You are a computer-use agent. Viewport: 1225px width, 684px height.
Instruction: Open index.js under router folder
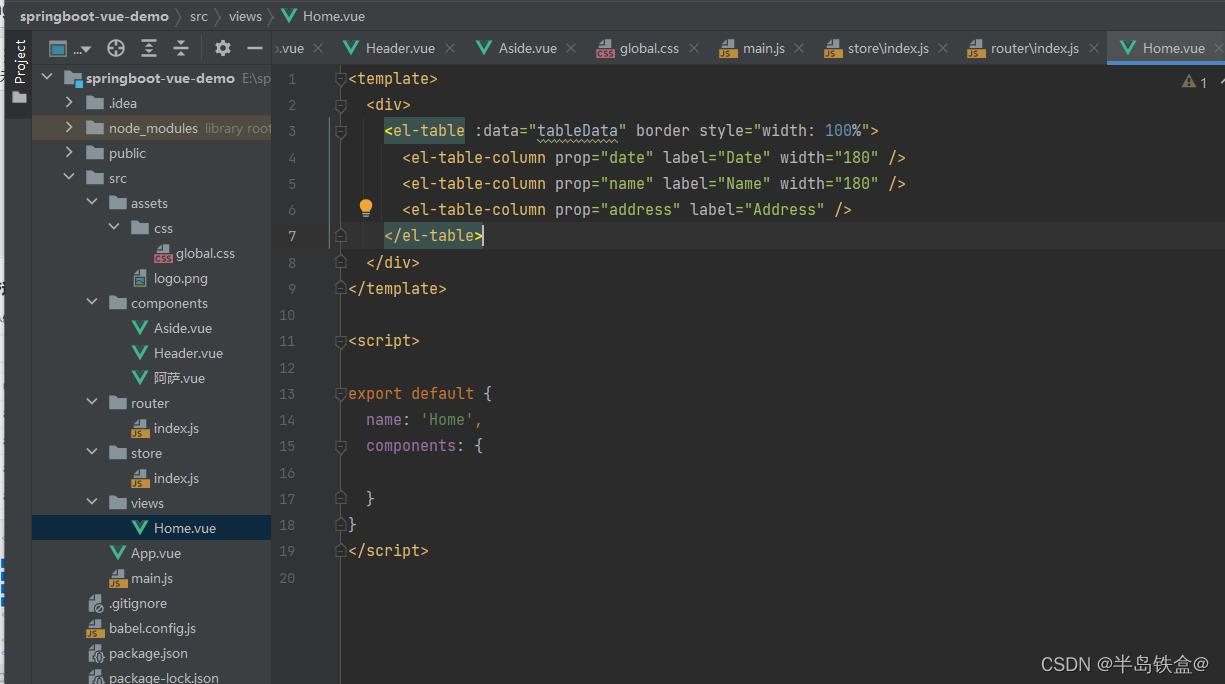[176, 428]
